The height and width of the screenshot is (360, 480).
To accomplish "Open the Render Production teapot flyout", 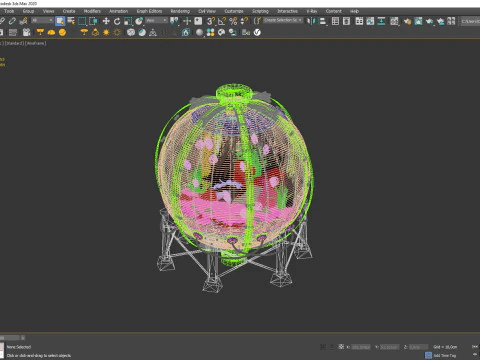I will [x=429, y=21].
